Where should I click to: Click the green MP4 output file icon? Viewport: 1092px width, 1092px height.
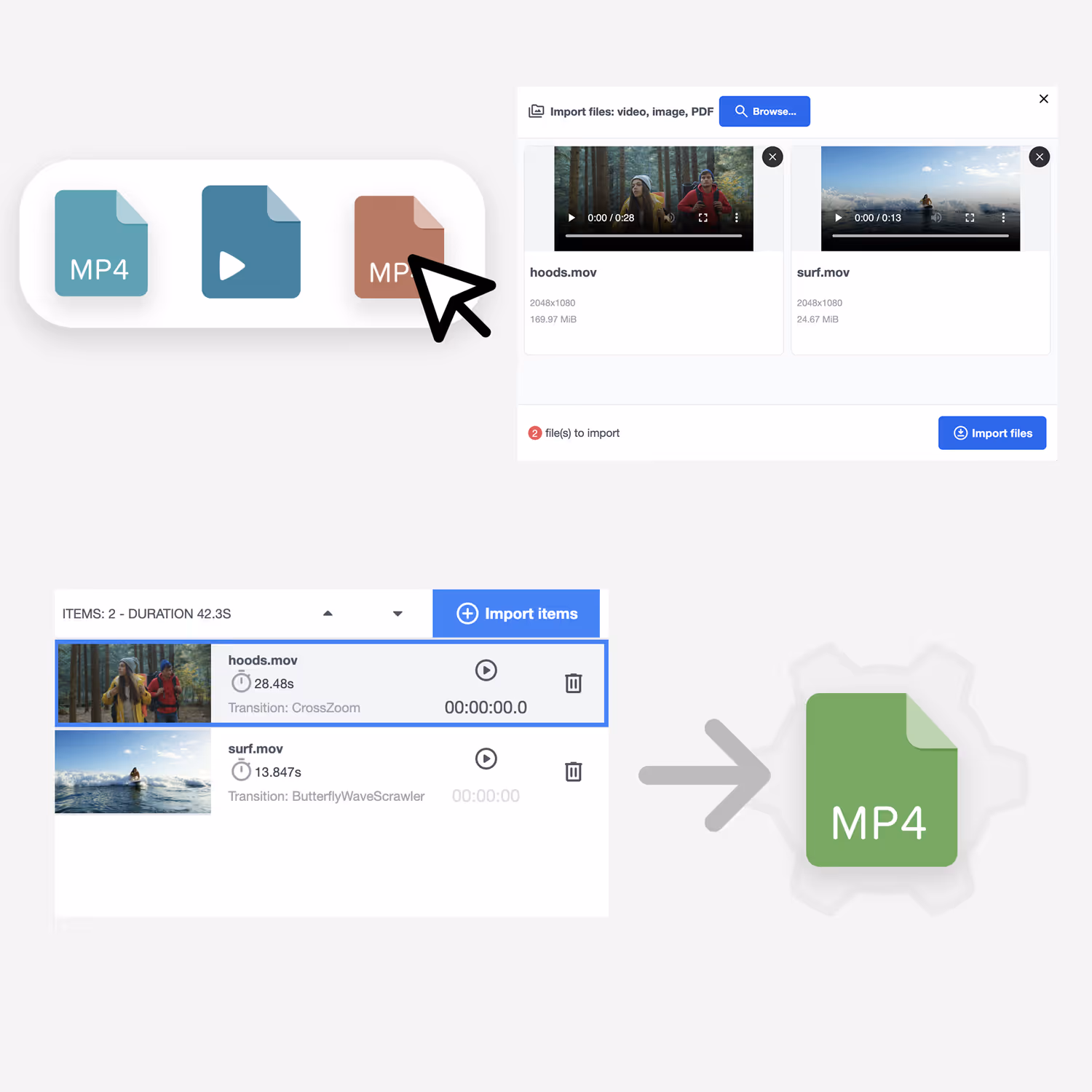[882, 780]
